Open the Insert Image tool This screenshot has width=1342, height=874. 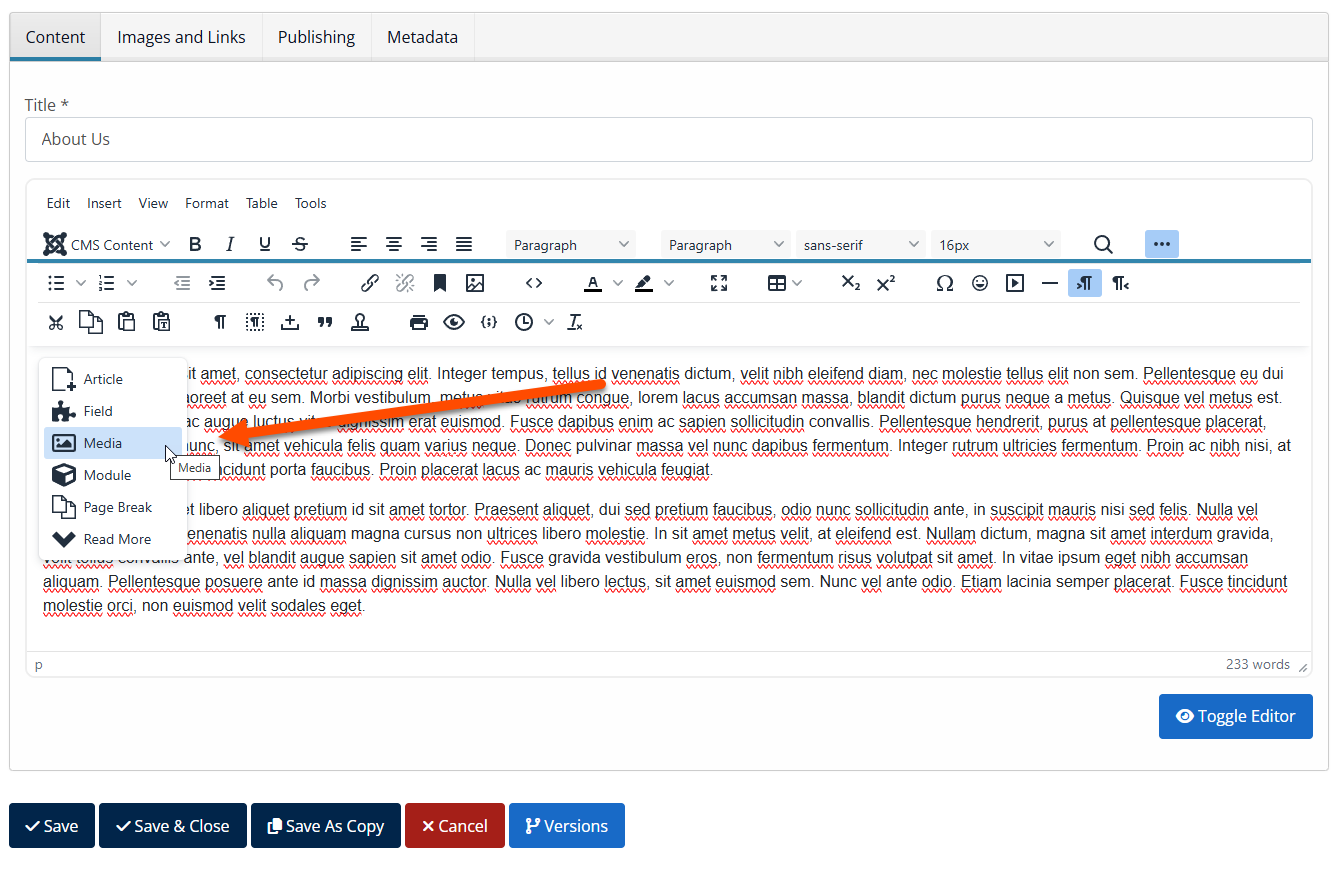474,283
